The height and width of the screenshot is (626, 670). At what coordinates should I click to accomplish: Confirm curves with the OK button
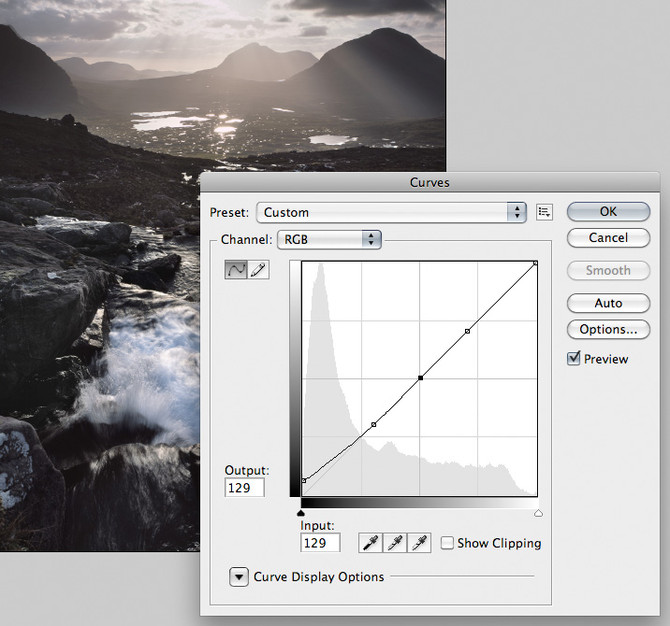click(x=608, y=212)
